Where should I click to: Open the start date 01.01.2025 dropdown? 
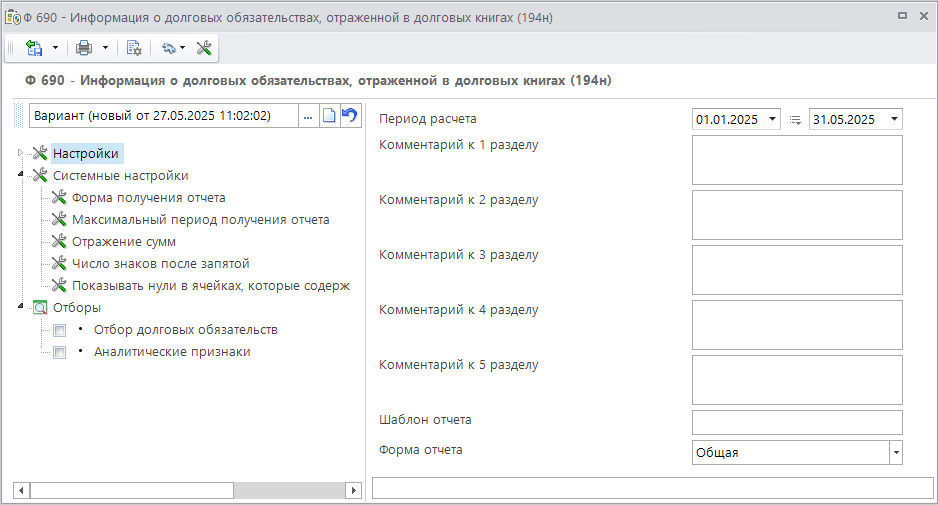tap(772, 120)
